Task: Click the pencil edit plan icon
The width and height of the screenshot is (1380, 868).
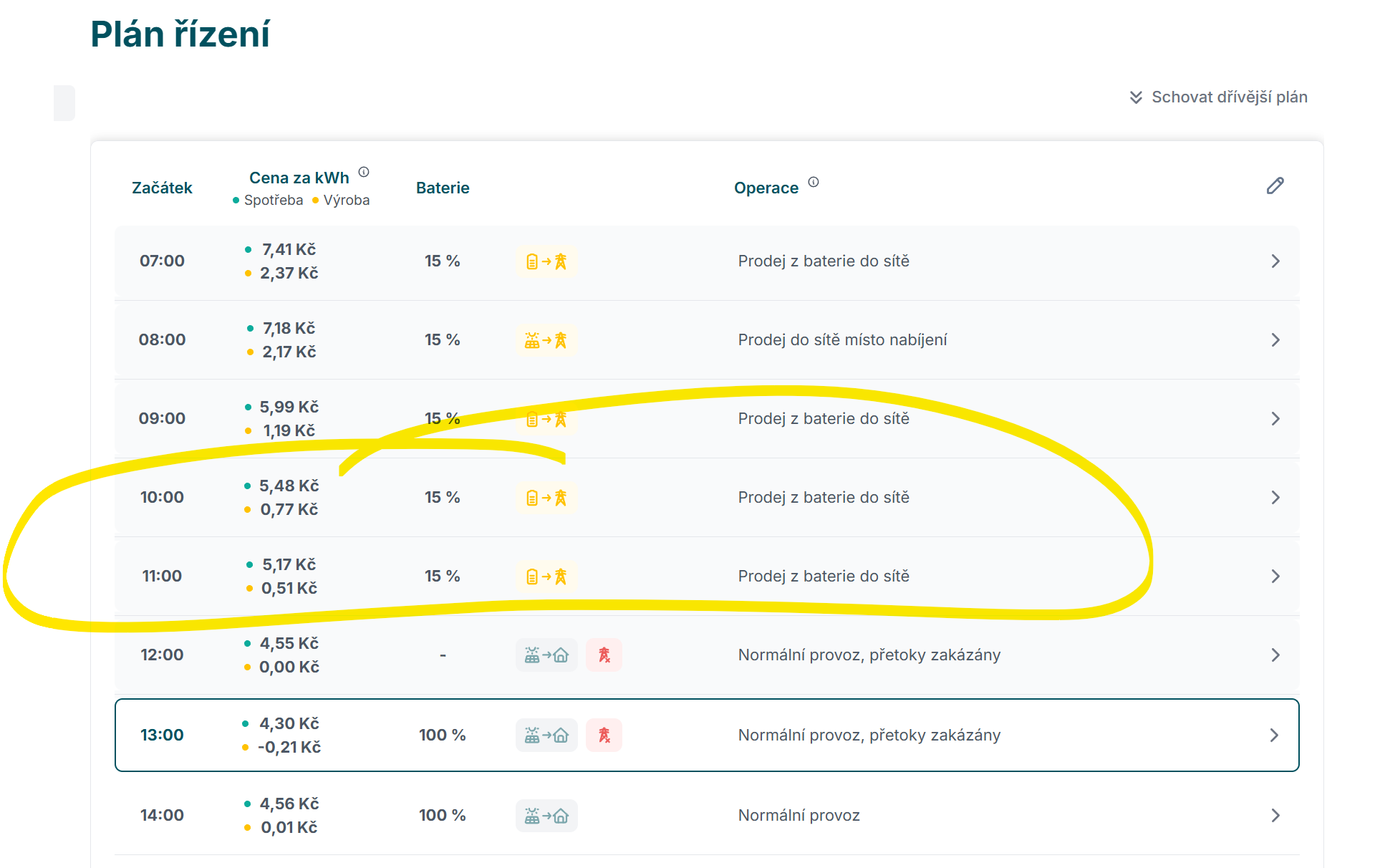Action: coord(1275,186)
